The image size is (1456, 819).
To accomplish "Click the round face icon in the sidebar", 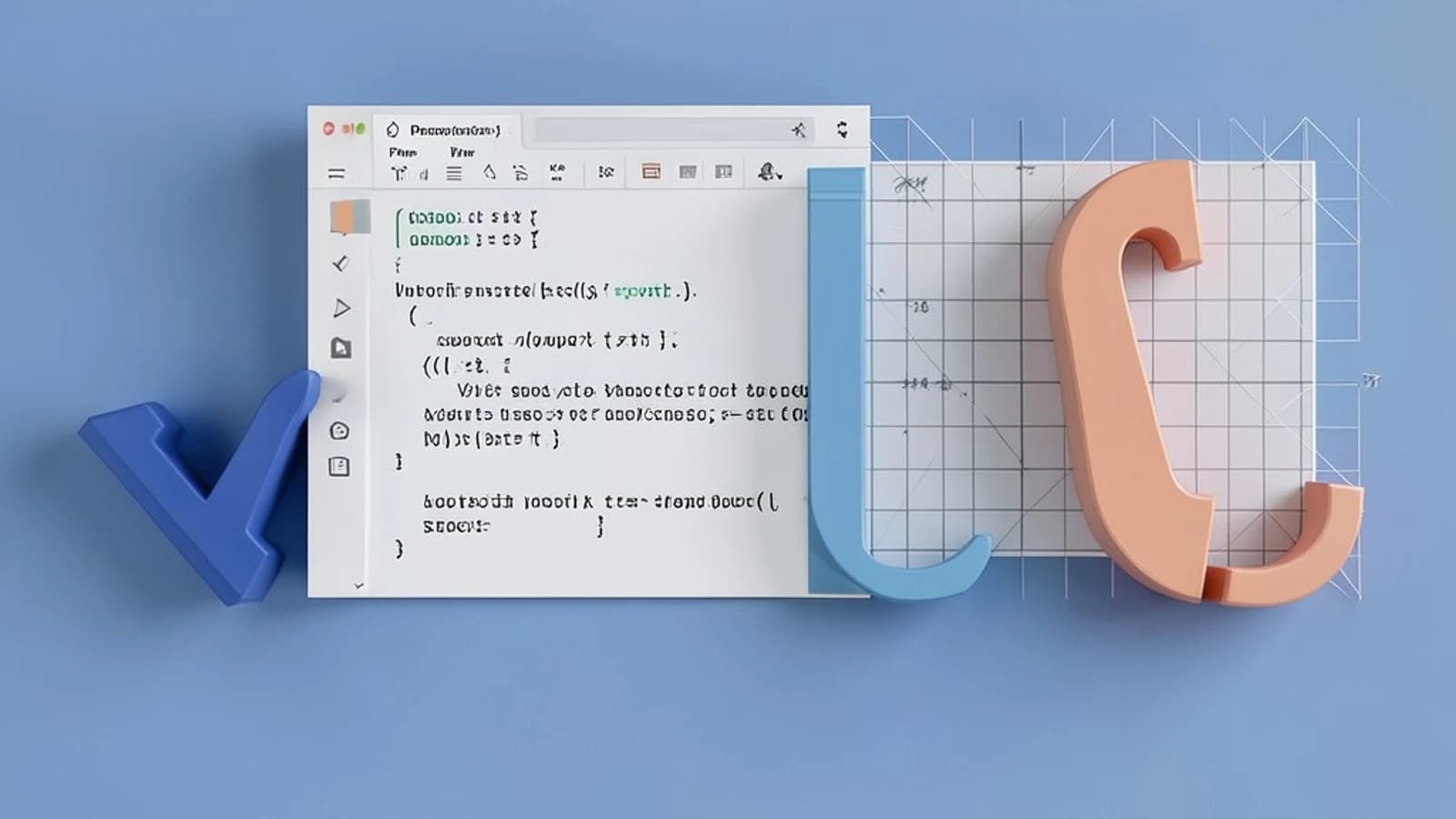I will (x=339, y=430).
